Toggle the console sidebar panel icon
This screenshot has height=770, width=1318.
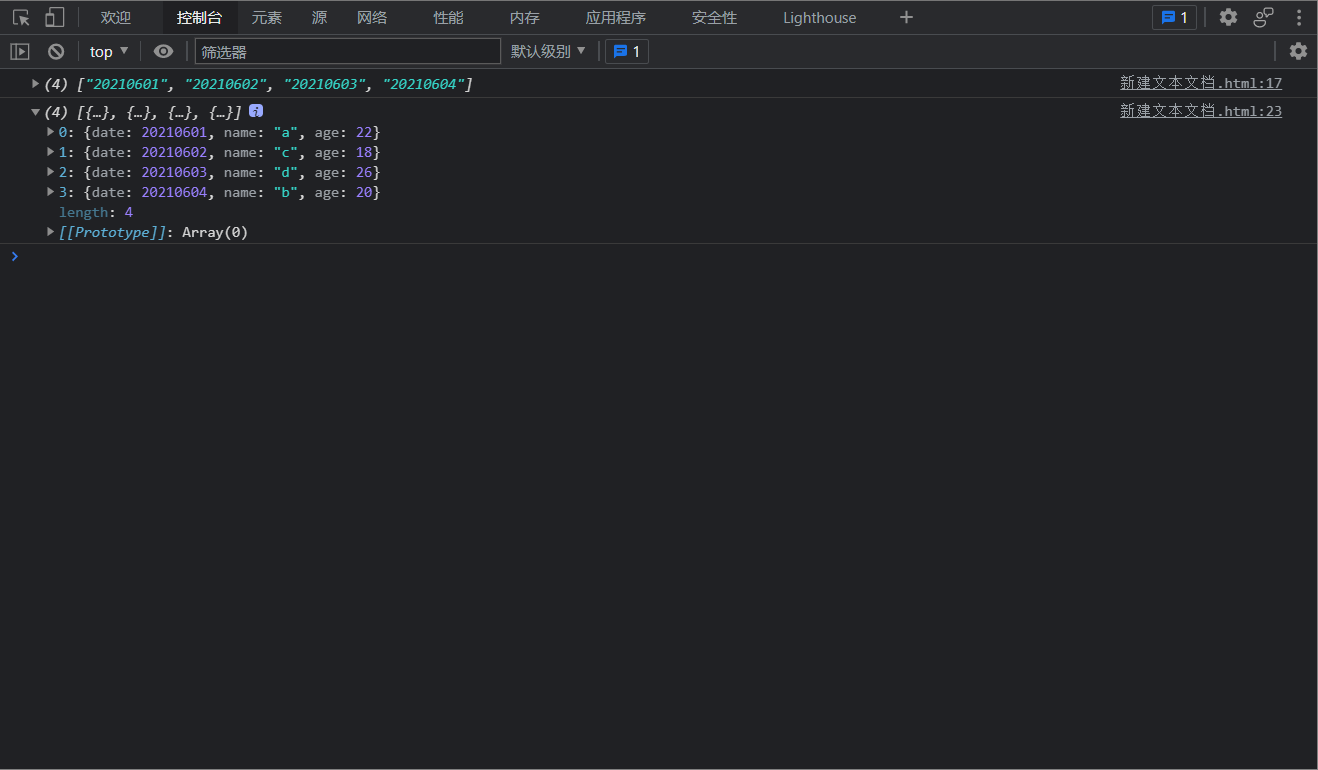(20, 51)
